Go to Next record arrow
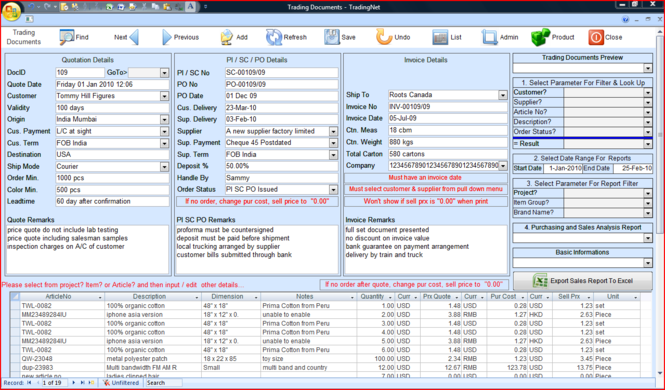The height and width of the screenshot is (390, 665). pos(126,37)
